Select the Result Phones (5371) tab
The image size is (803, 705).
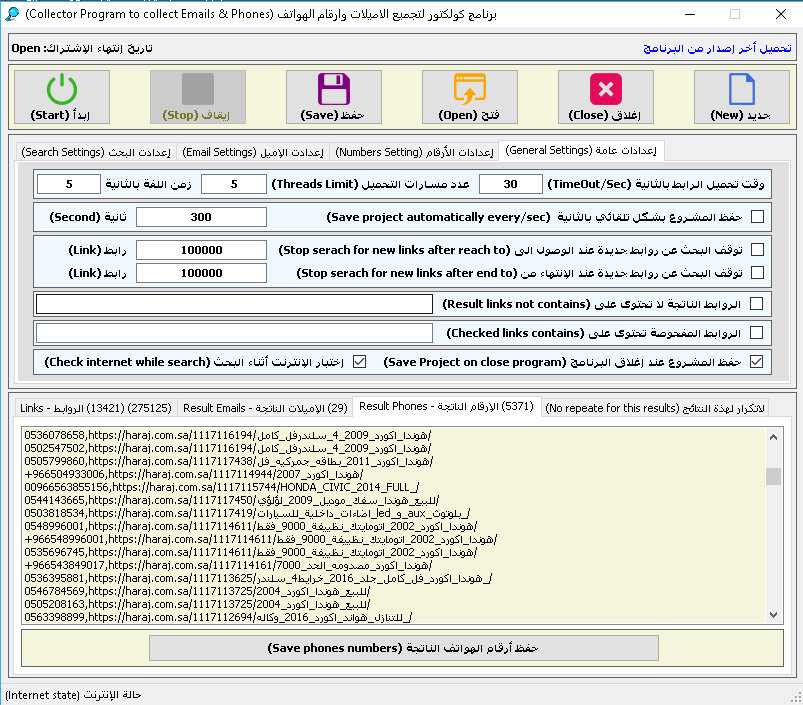tap(446, 407)
